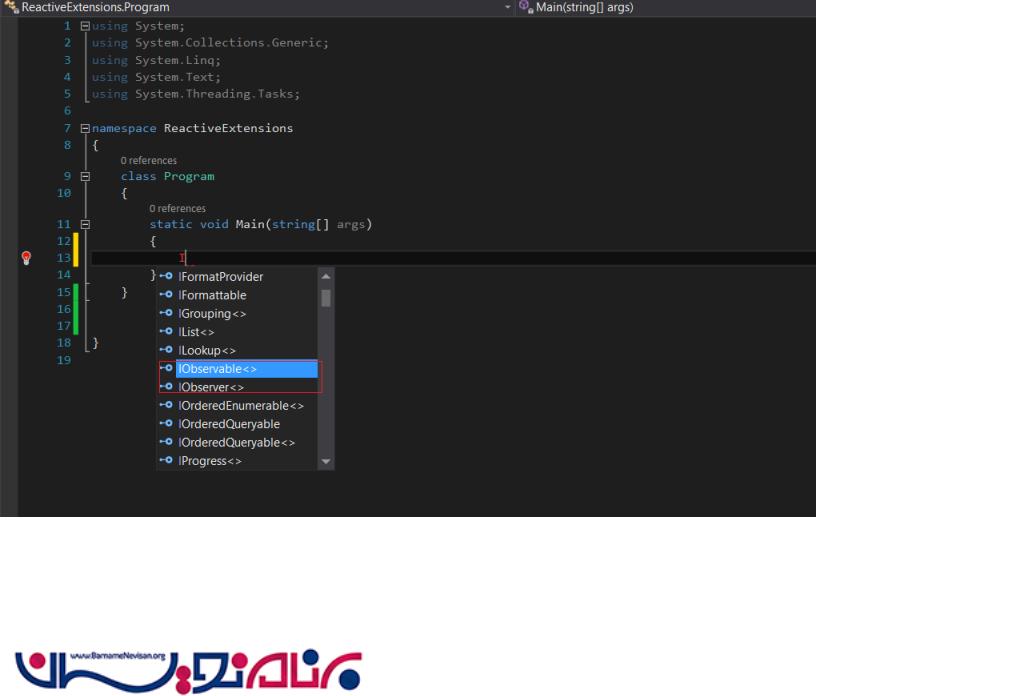Collapse the class Program block
The width and height of the screenshot is (1020, 696).
point(85,176)
